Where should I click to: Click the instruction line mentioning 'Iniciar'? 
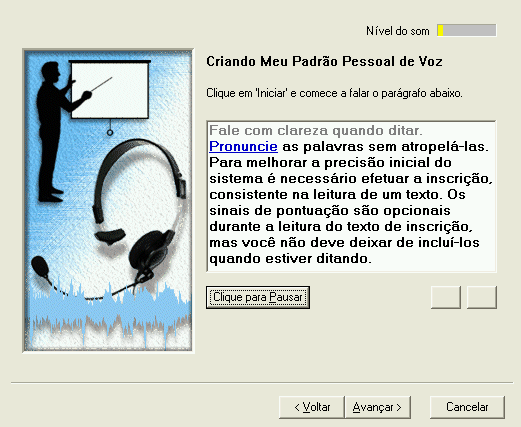coord(334,93)
